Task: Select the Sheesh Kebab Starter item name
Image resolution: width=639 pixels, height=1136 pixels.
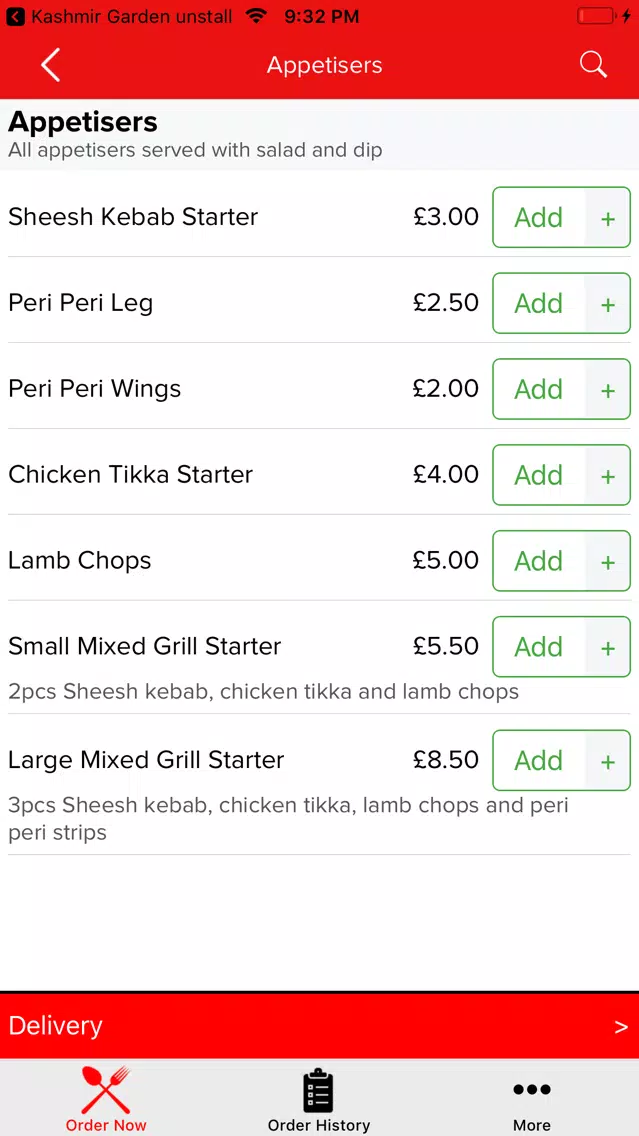Action: point(133,217)
